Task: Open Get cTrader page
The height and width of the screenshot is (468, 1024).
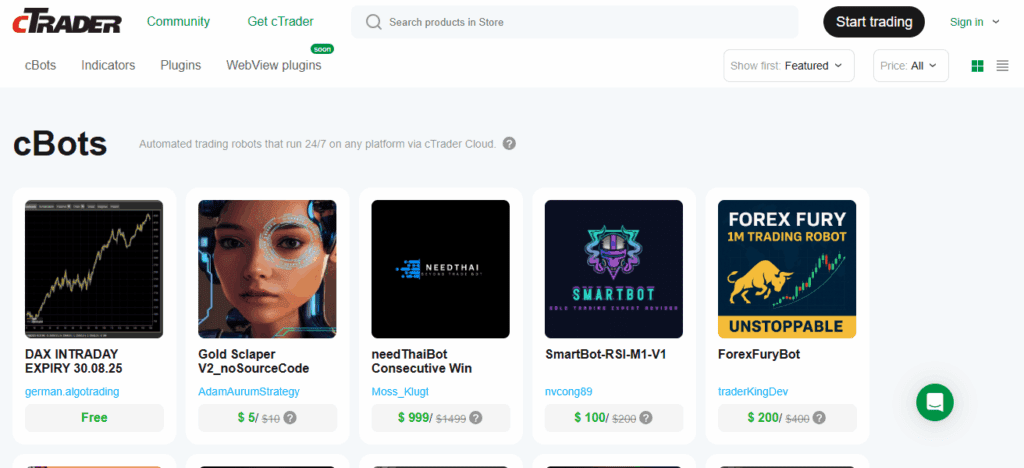Action: coord(281,22)
